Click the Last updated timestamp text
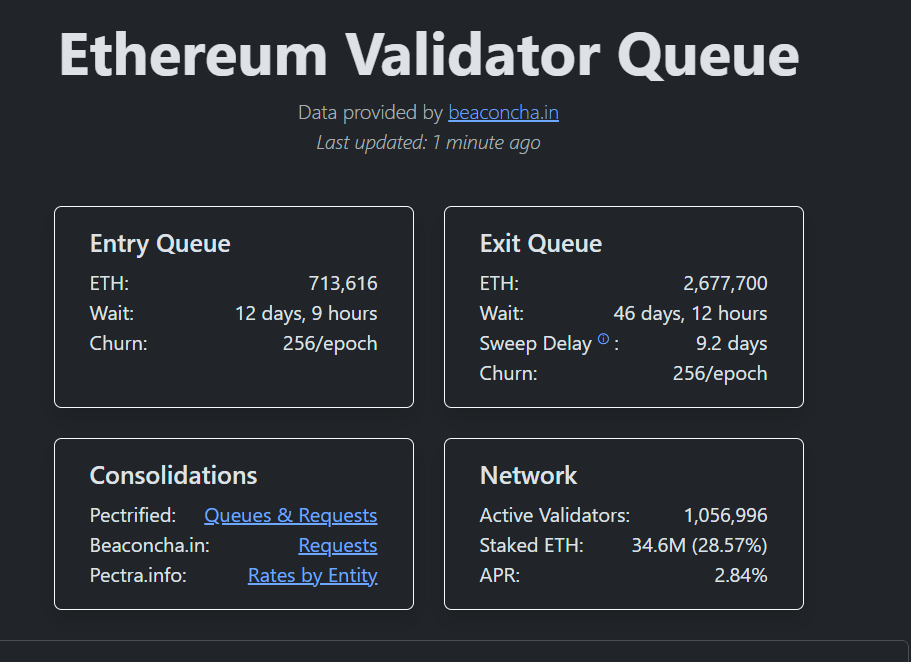Viewport: 911px width, 662px height. 428,143
